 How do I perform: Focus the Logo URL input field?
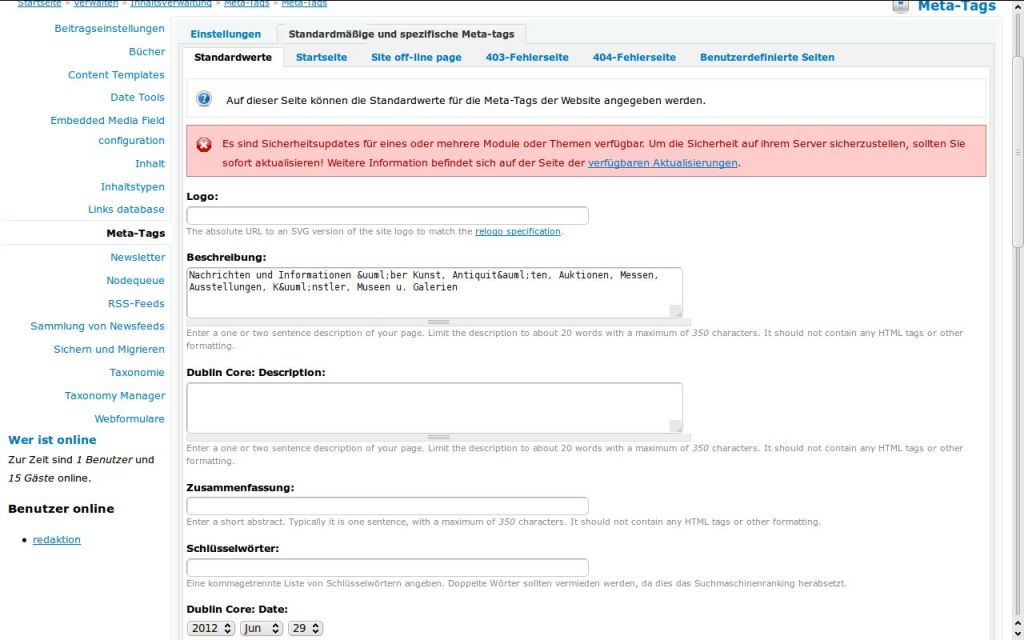pos(387,216)
